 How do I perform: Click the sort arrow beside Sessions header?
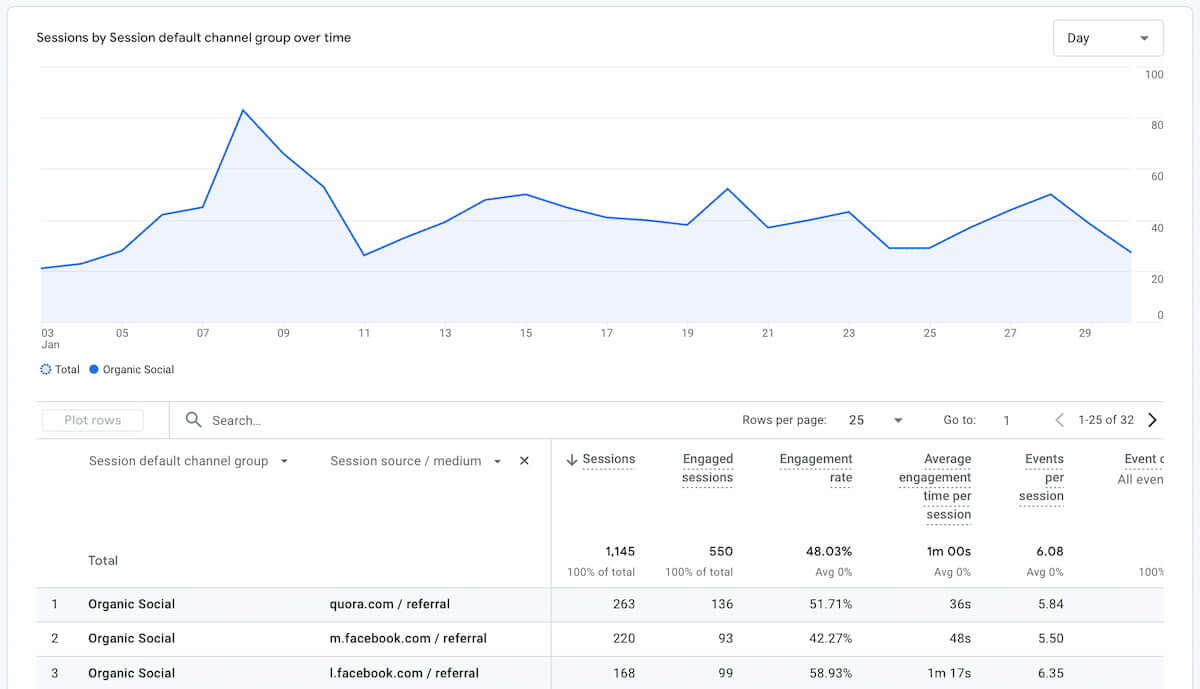[571, 459]
